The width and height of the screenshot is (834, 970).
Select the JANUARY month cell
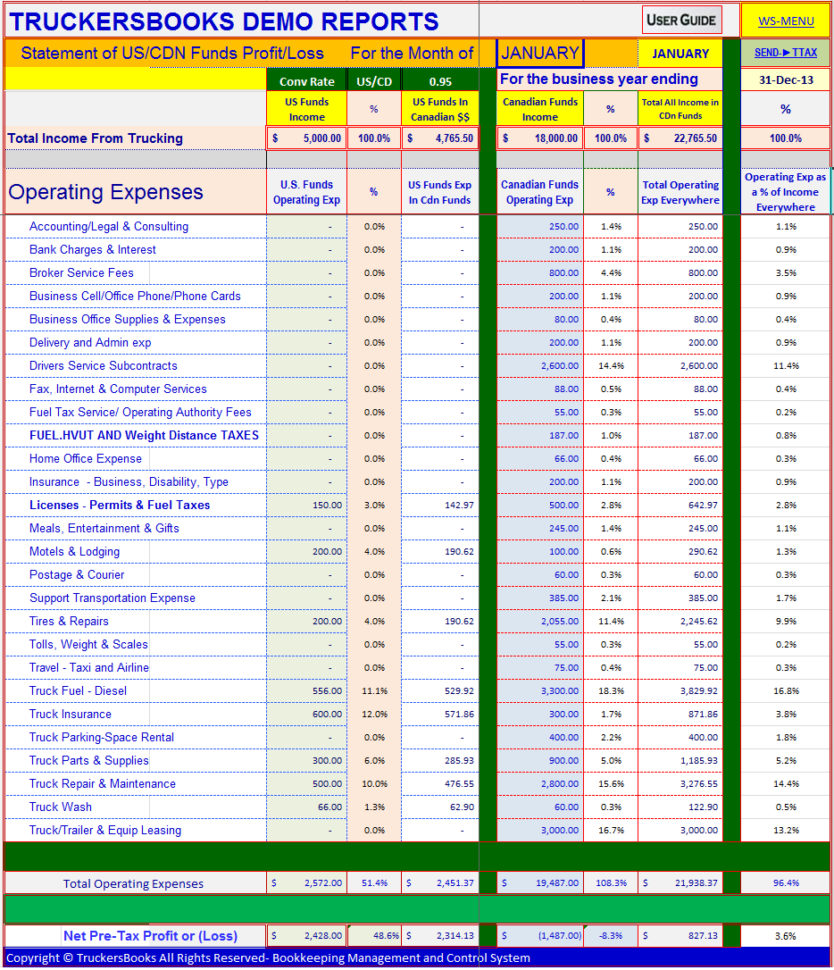541,52
